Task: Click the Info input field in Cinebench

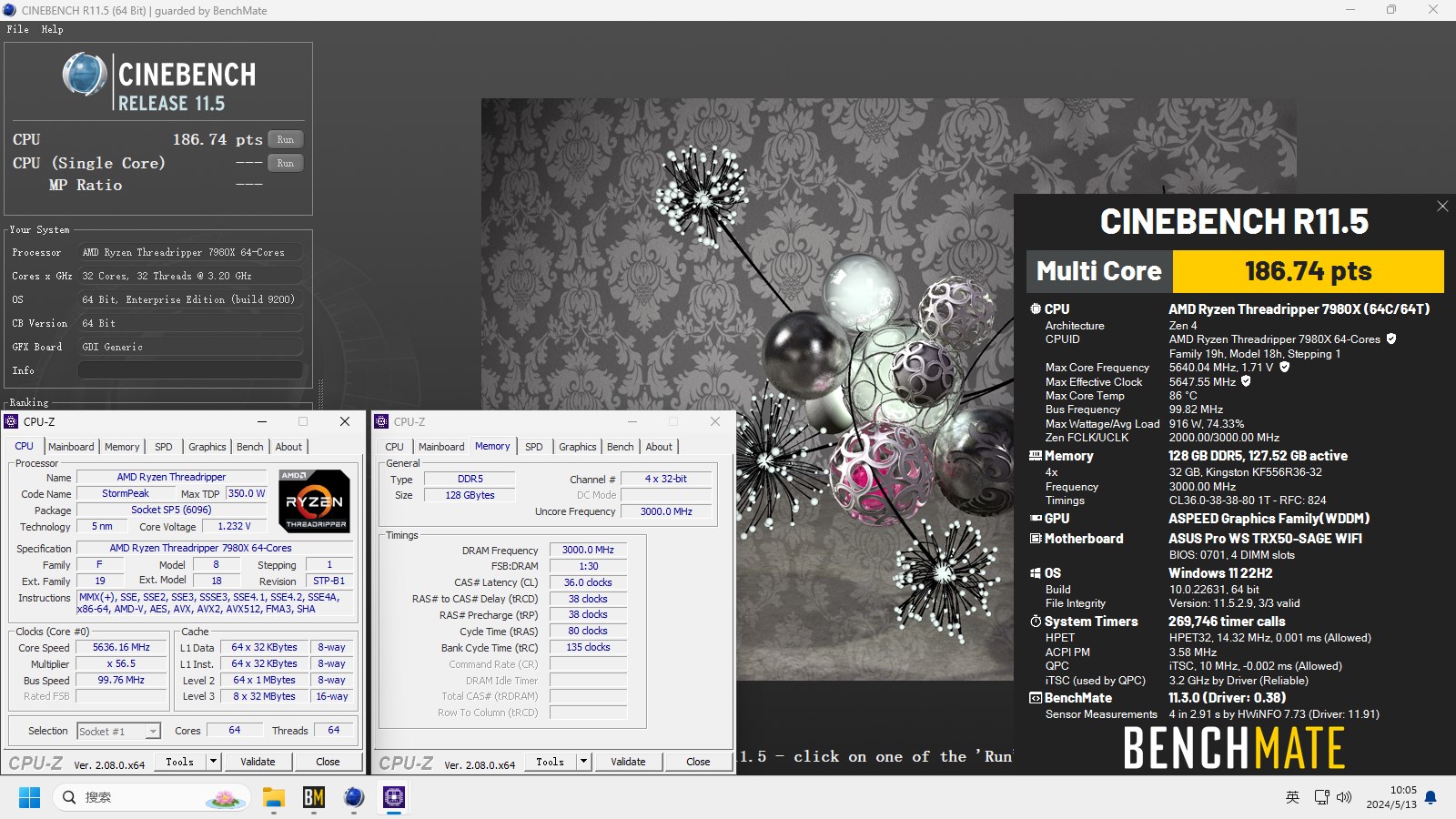Action: 190,370
